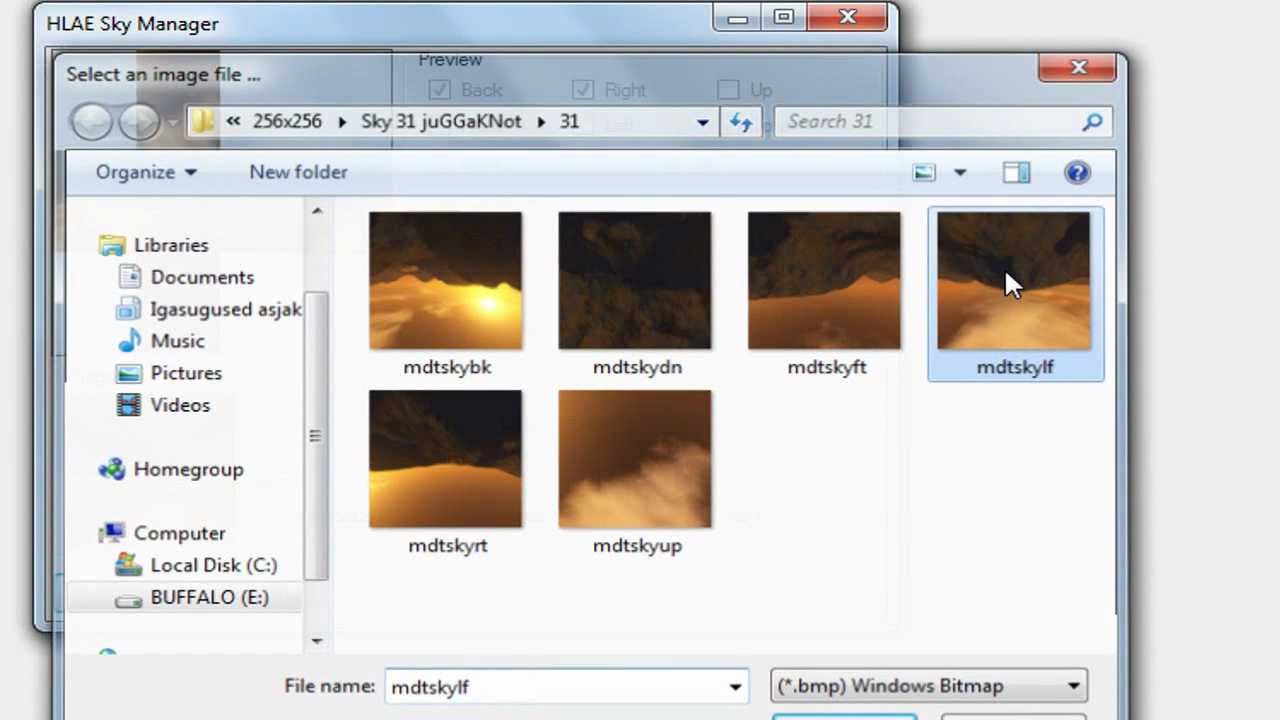
Task: Click the refresh icon beside address bar
Action: (x=741, y=122)
